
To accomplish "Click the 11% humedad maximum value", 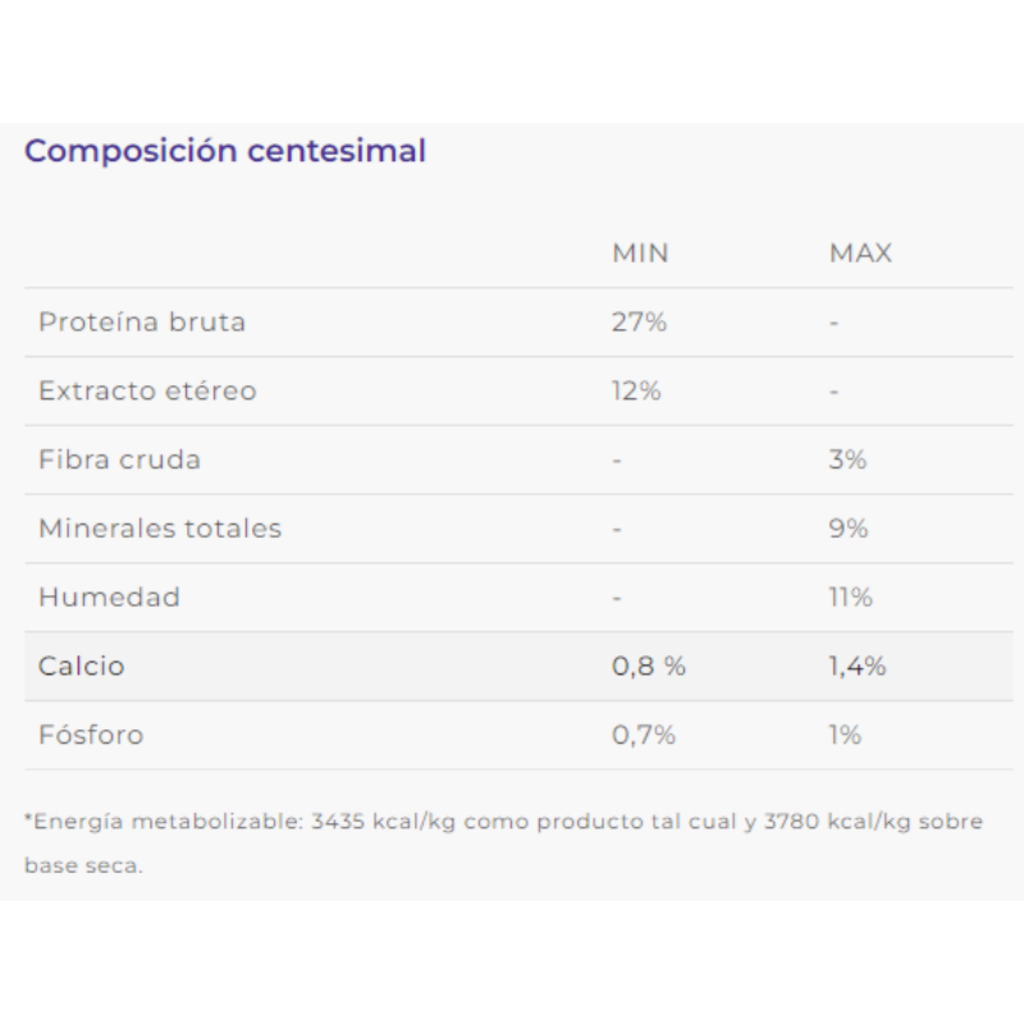I will 850,597.
